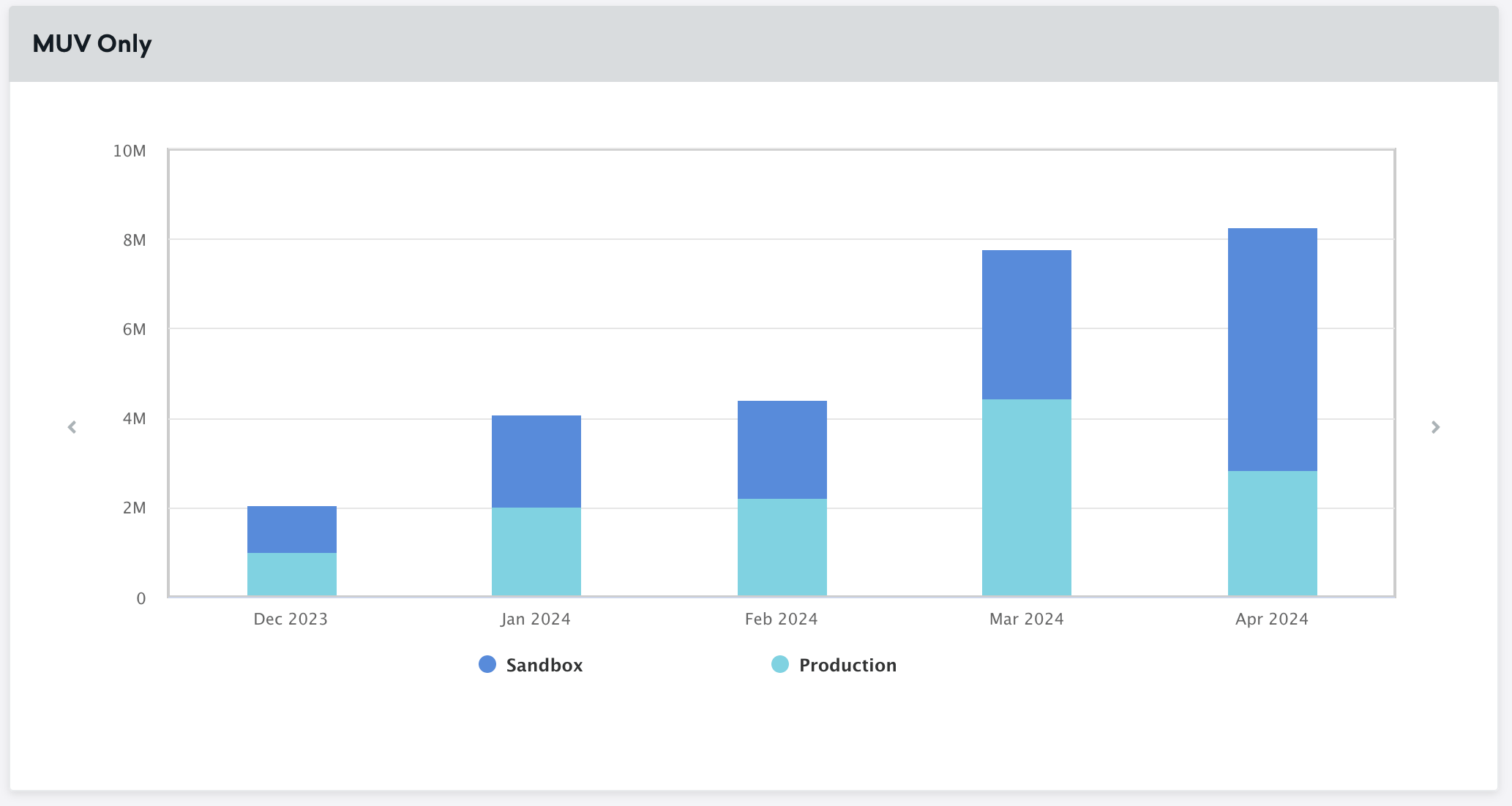
Task: Click the 10M y-axis label
Action: (130, 151)
